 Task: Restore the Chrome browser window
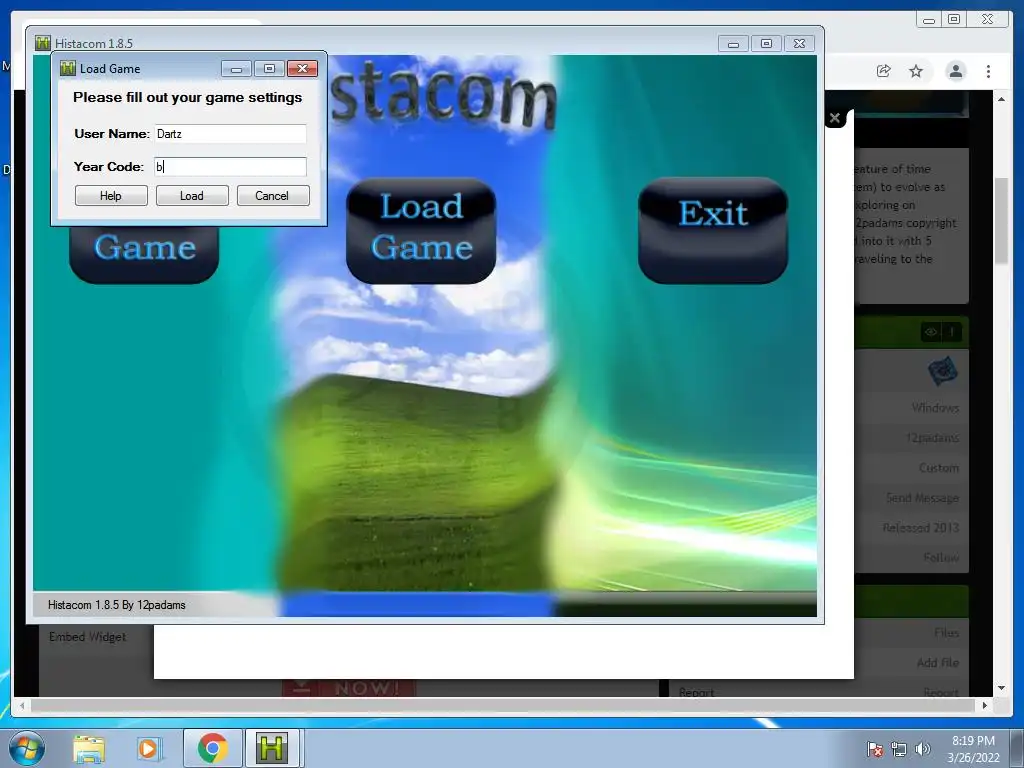coord(954,20)
